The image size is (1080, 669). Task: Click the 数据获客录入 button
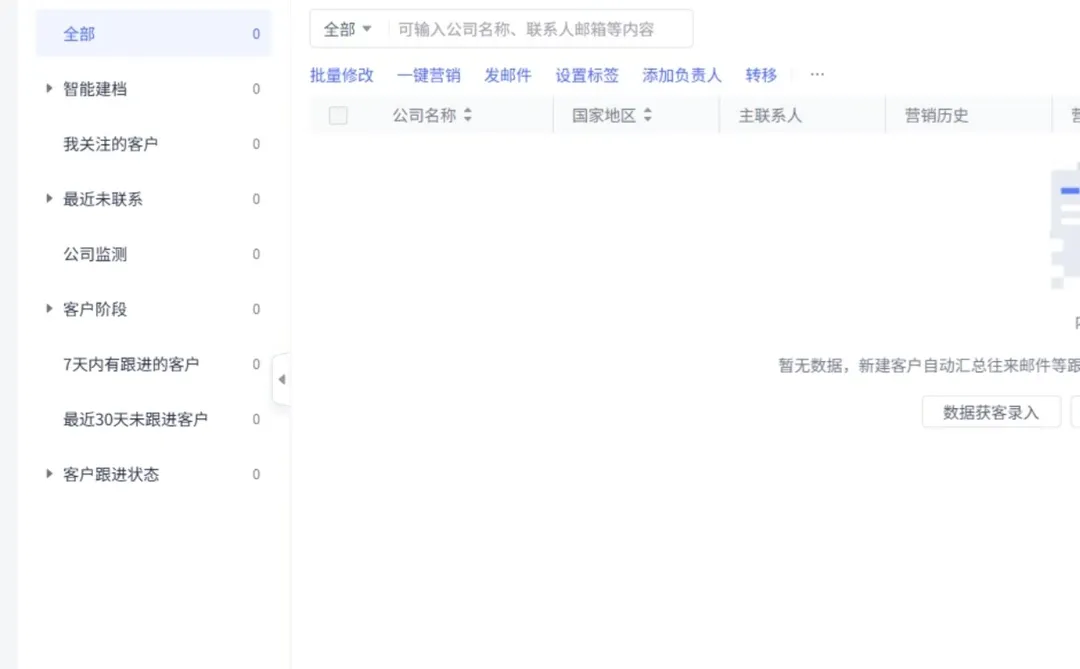click(x=991, y=411)
